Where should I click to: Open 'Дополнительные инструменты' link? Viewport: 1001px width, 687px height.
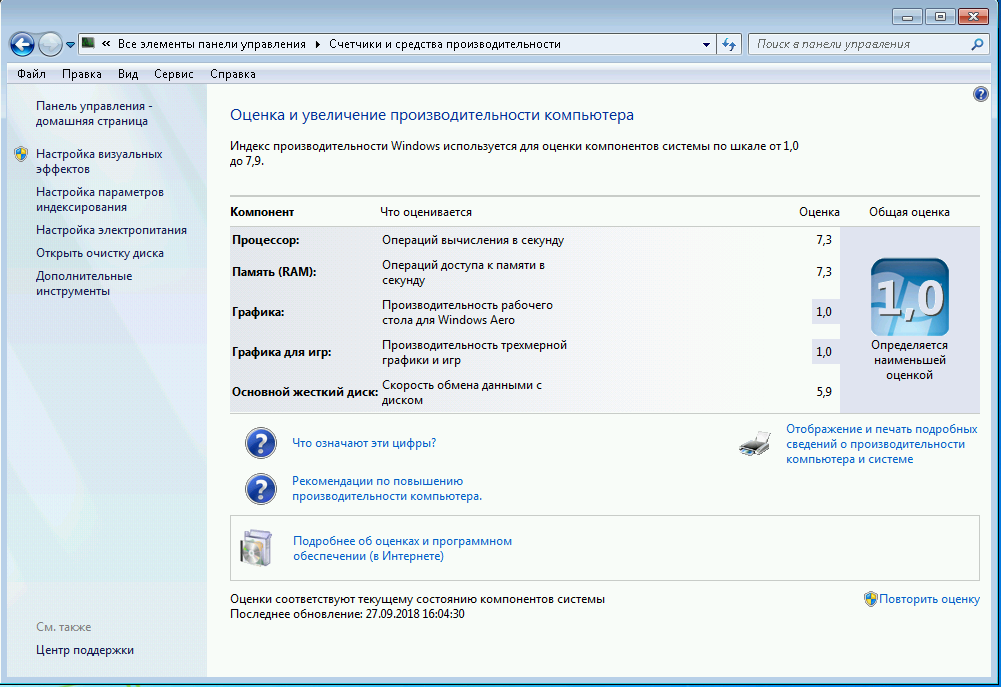click(x=84, y=283)
